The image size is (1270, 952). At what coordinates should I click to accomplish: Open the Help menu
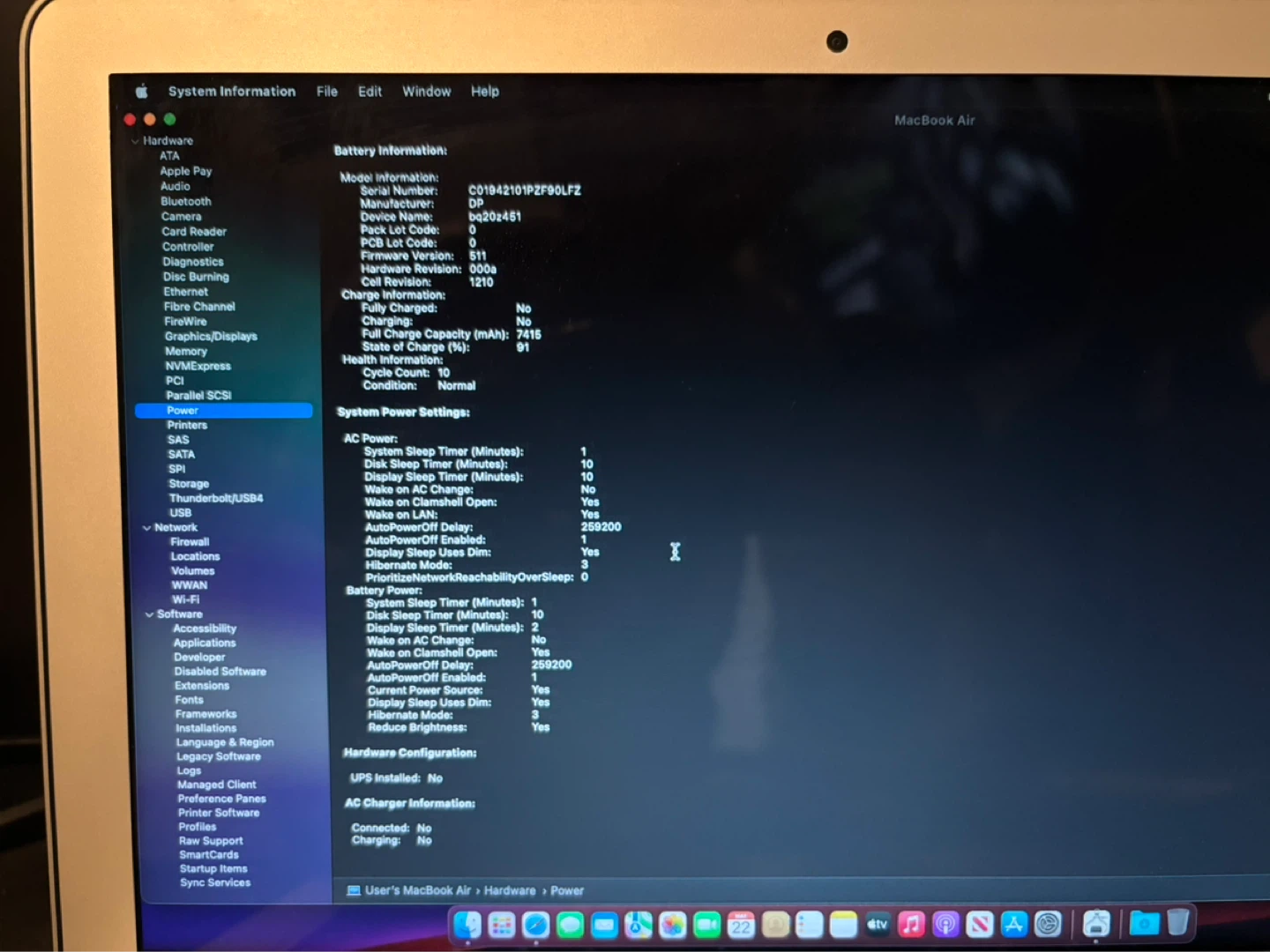pos(484,91)
